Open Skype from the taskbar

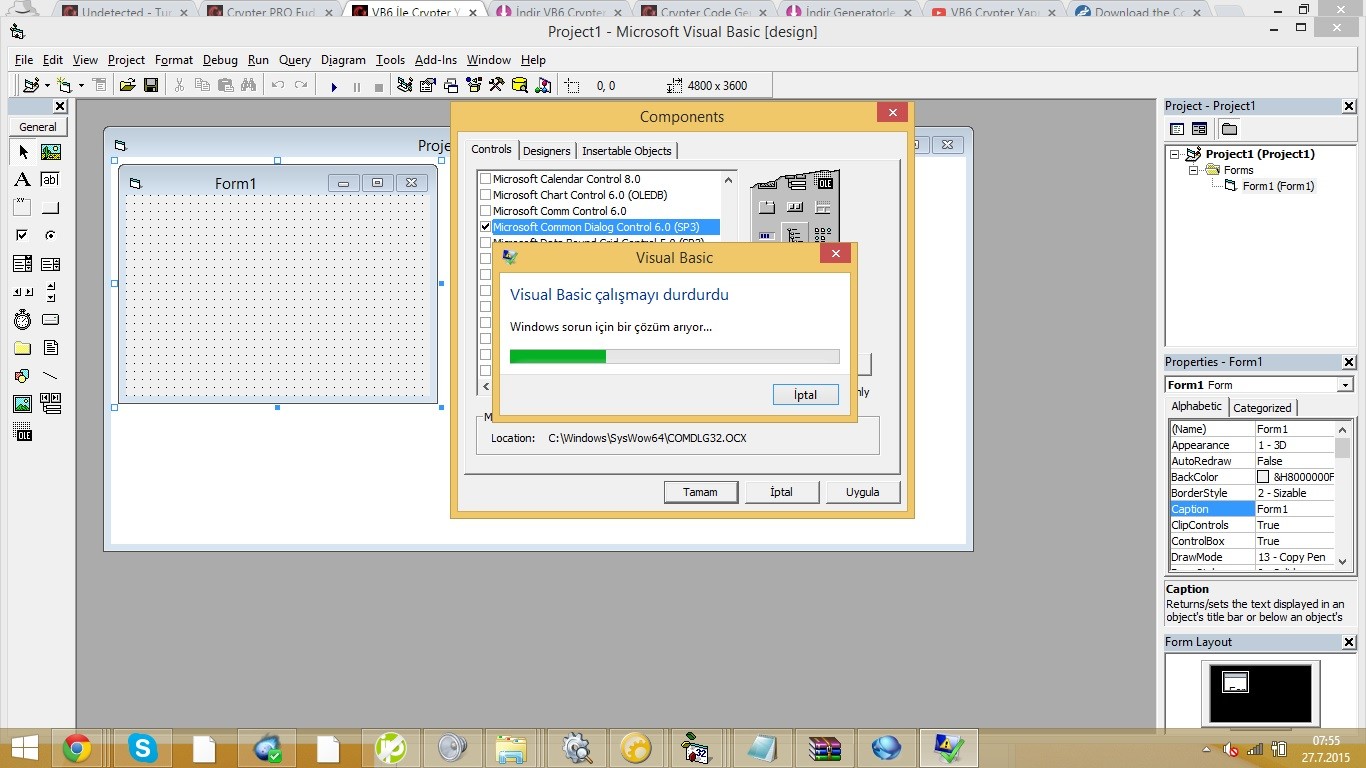142,748
